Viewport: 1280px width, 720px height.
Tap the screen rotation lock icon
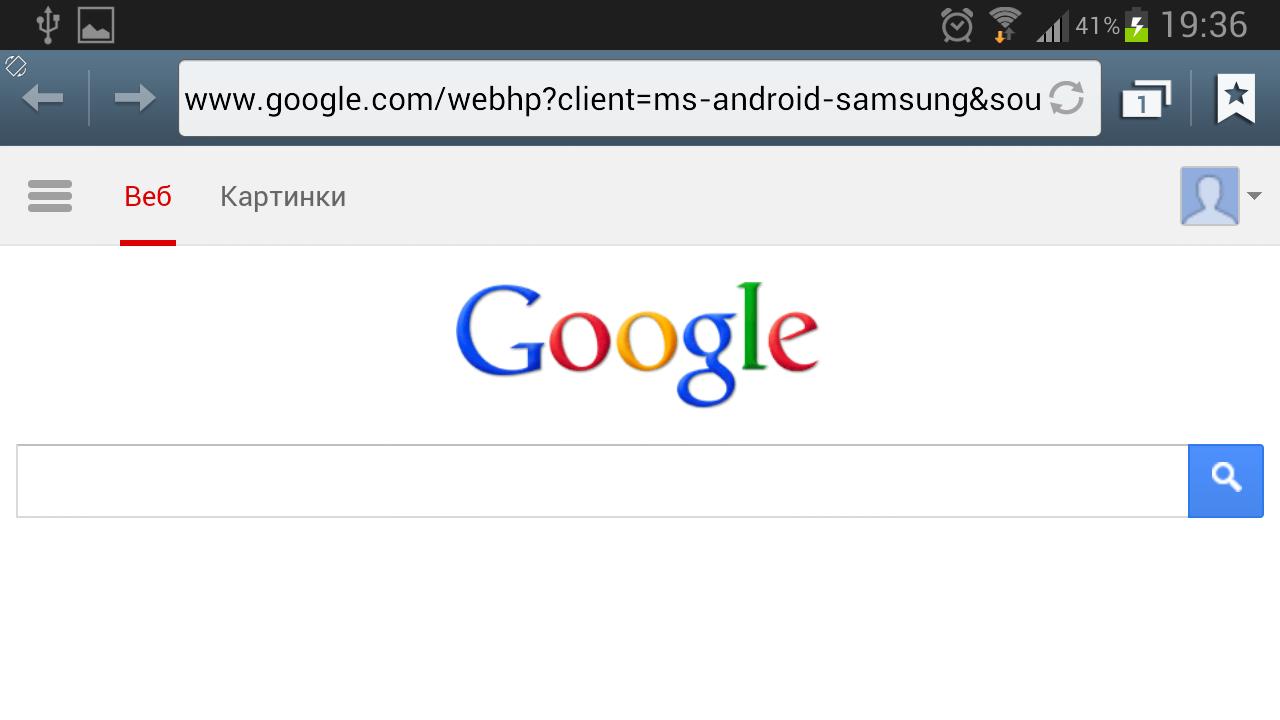(16, 66)
